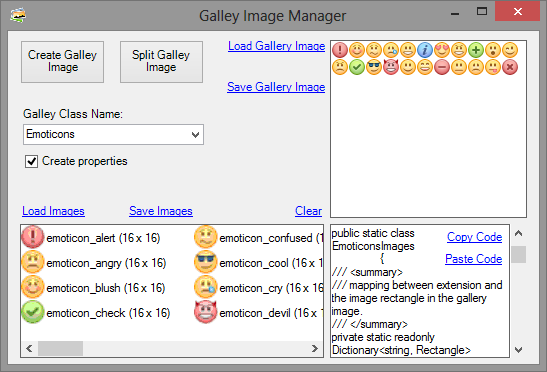The width and height of the screenshot is (547, 372).
Task: Click the winking emoticon in gallery image
Action: 510,50
